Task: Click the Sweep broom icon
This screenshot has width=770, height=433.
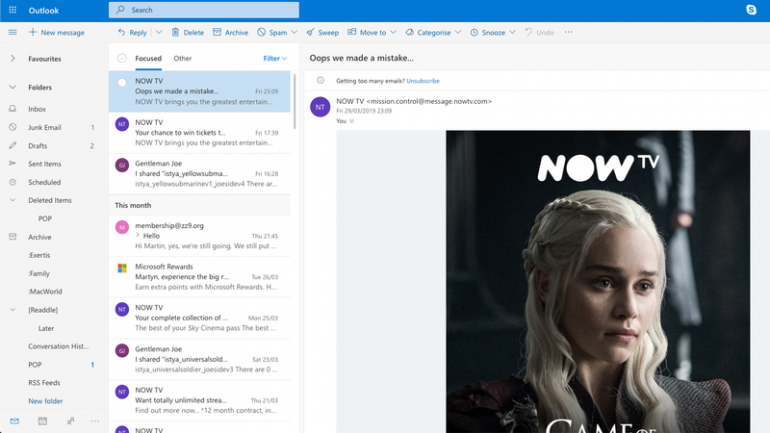Action: tap(310, 32)
